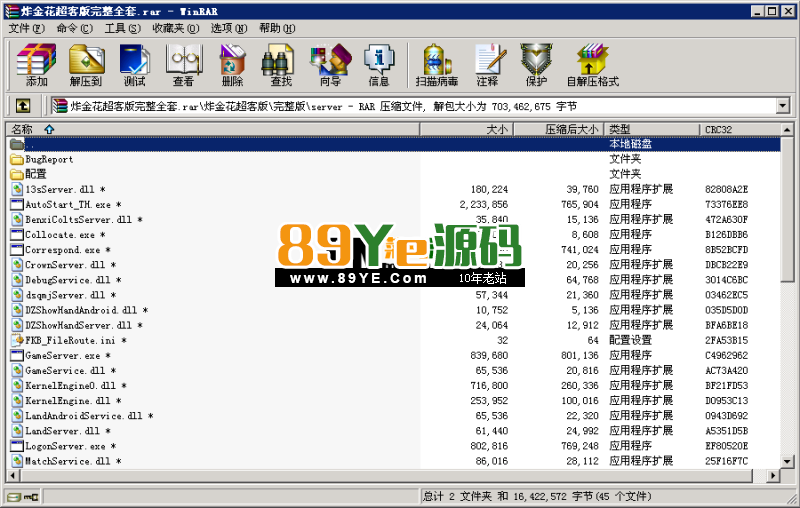
Task: Open the View (查看) toolbar icon
Action: [184, 65]
